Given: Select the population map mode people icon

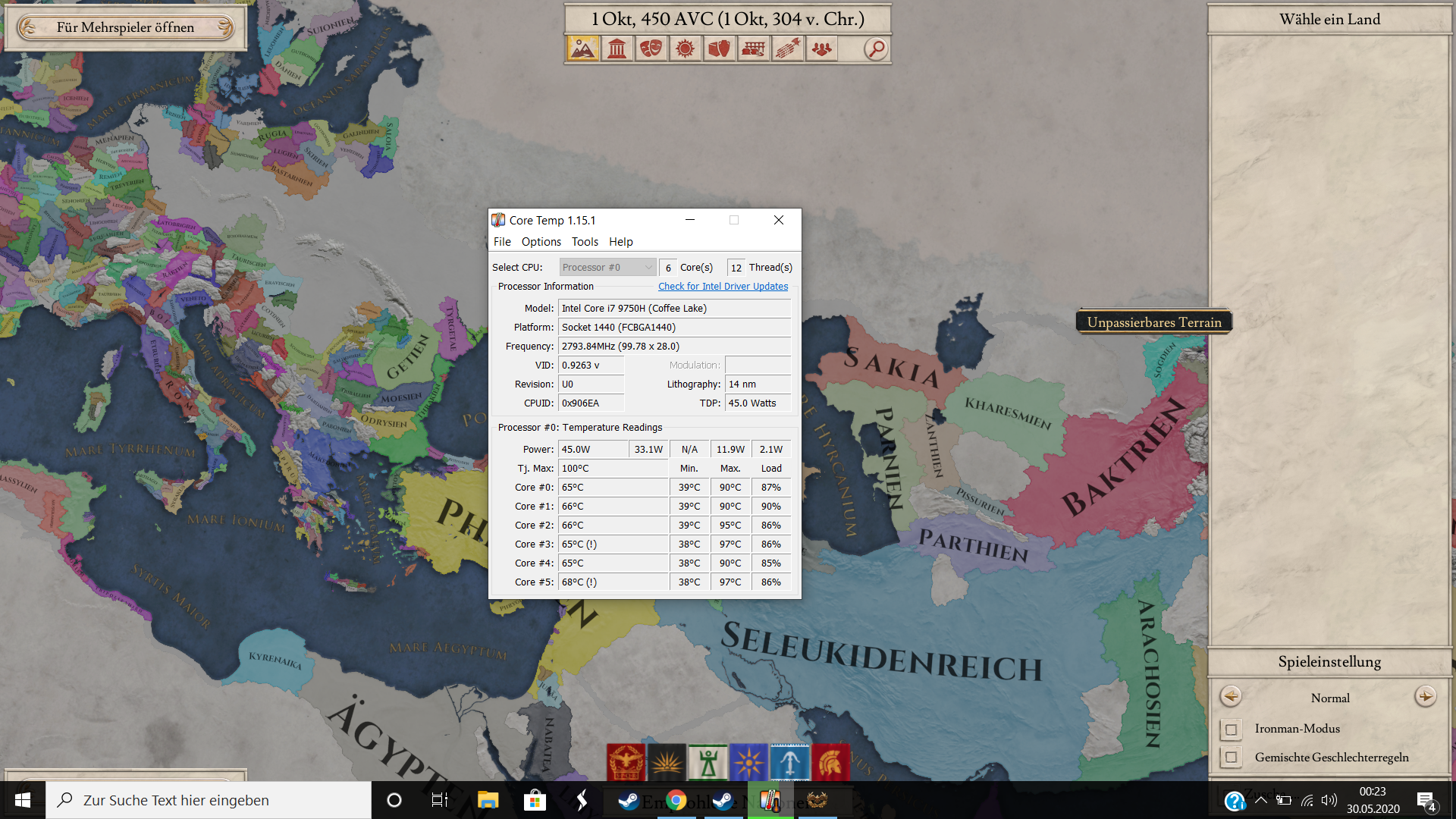Looking at the screenshot, I should coord(821,49).
